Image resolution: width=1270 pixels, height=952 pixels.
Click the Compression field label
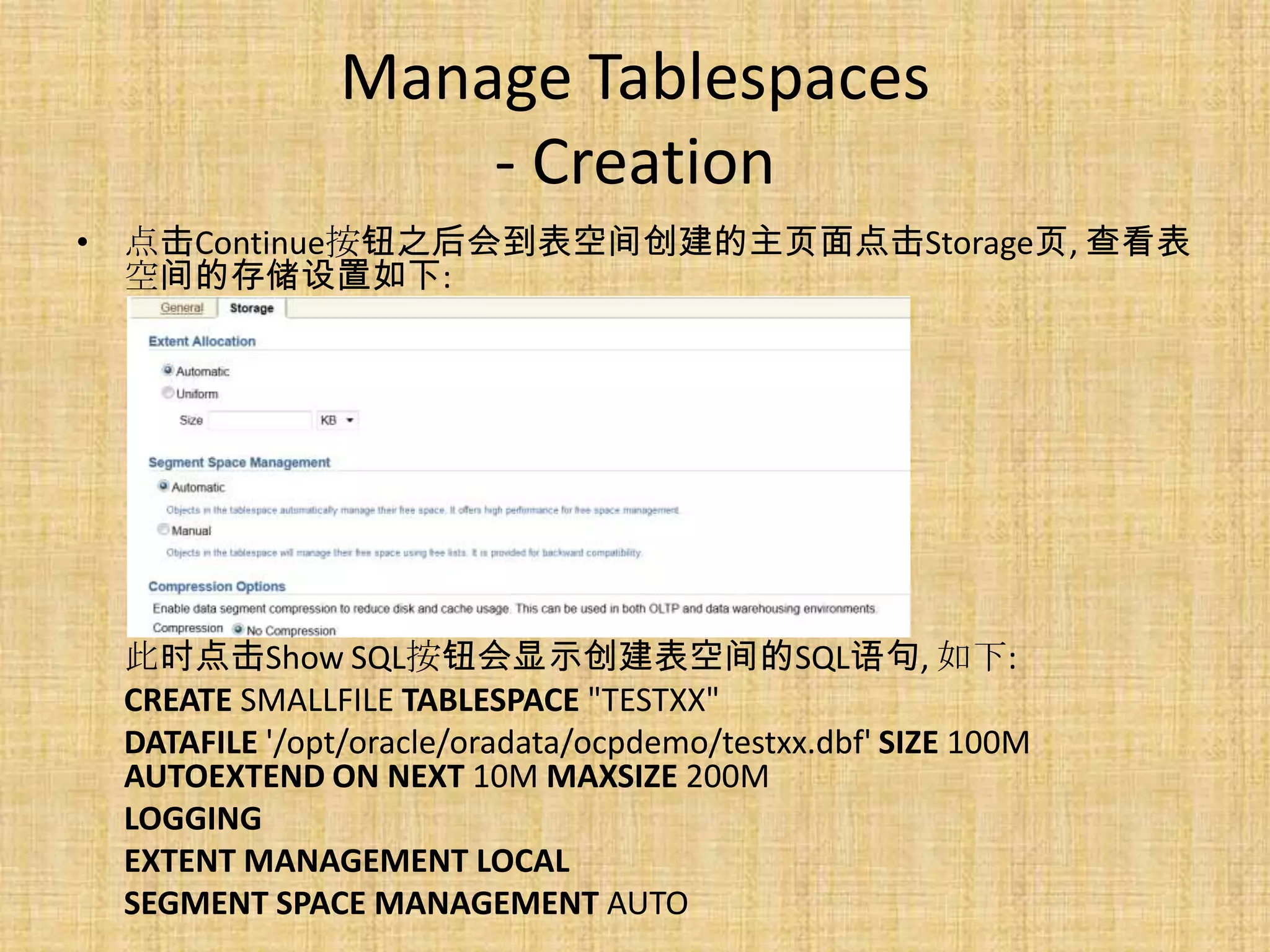click(188, 628)
